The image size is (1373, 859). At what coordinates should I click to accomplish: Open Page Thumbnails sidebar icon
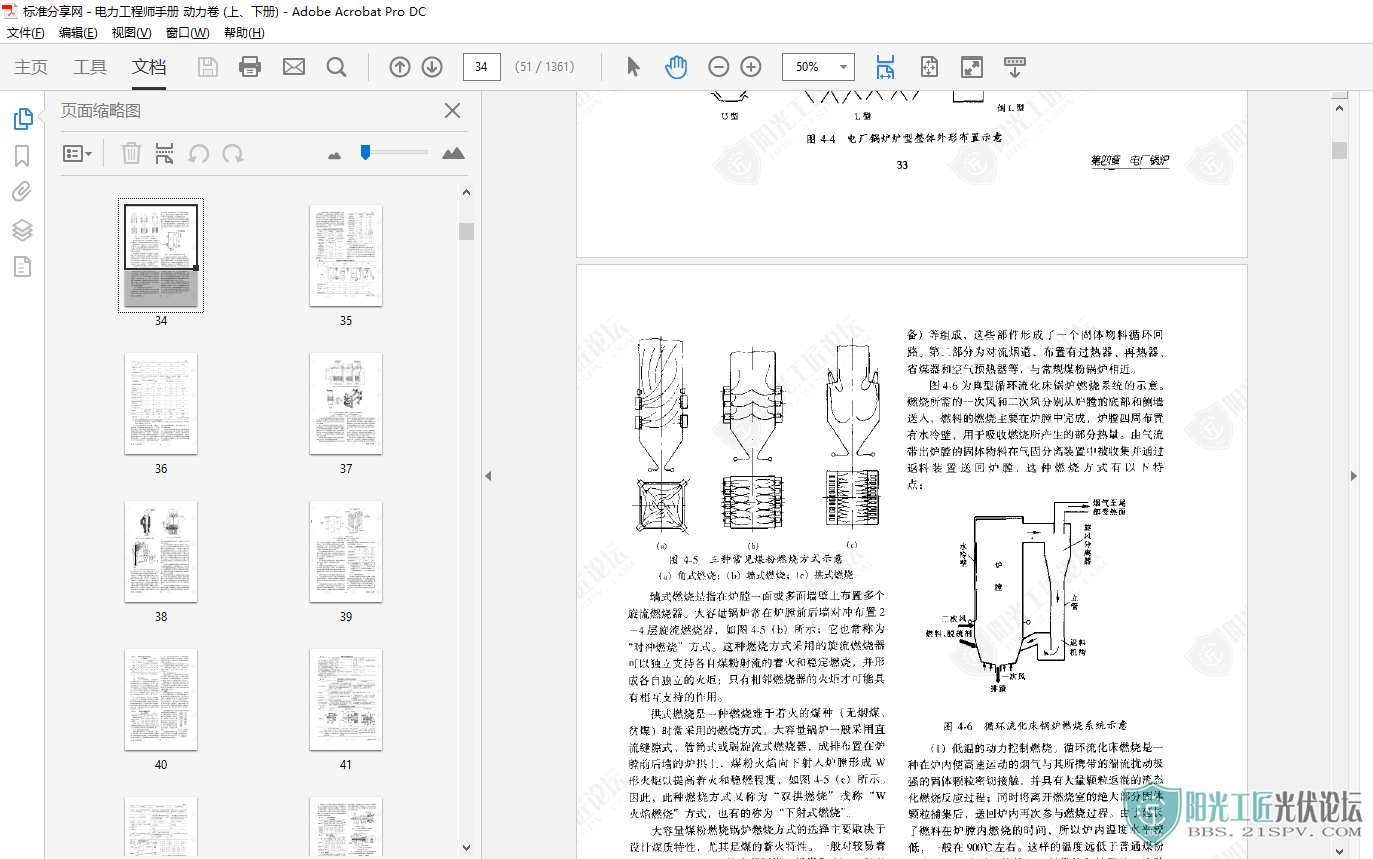(22, 119)
